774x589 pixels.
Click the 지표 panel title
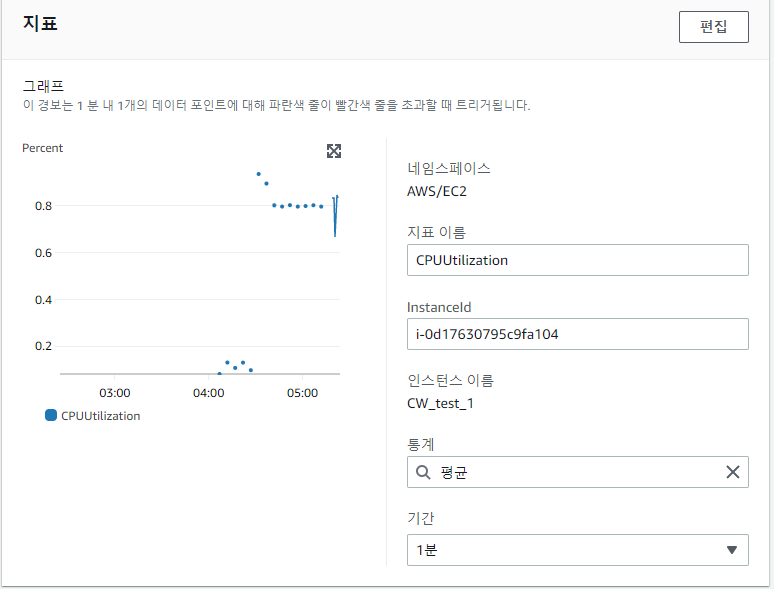coord(40,23)
